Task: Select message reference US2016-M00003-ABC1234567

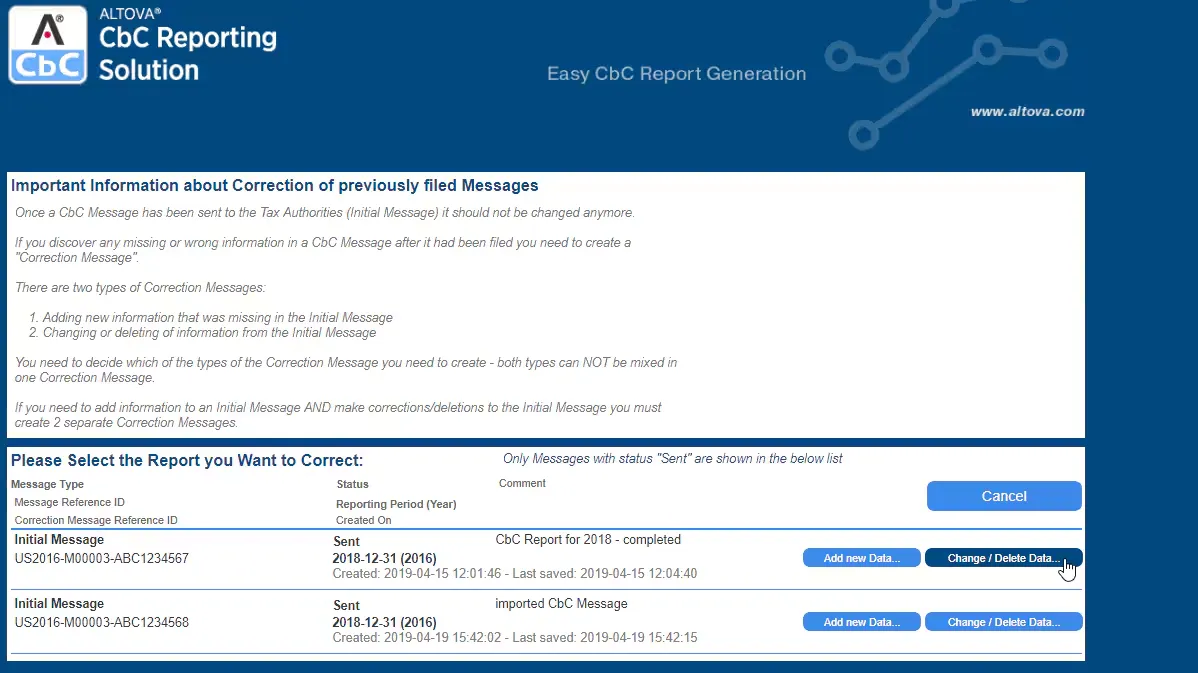Action: [x=102, y=558]
